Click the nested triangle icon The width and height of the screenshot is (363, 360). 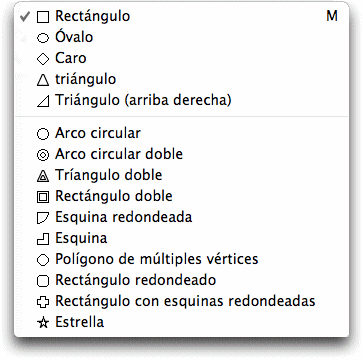tap(43, 176)
